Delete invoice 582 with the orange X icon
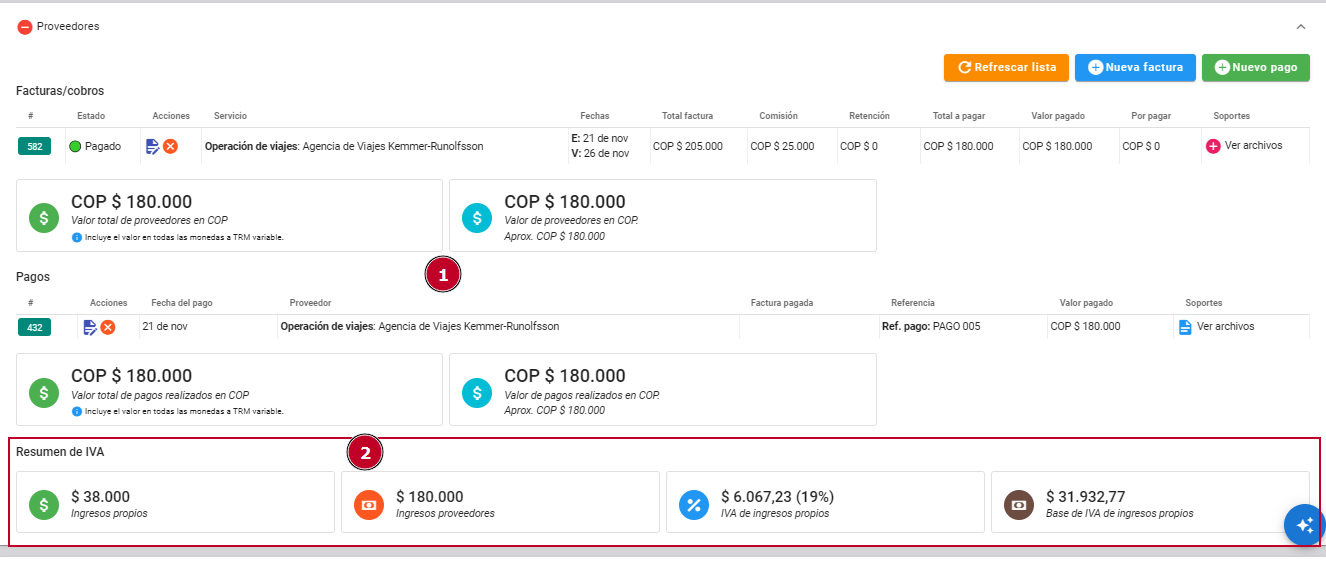 click(x=170, y=146)
